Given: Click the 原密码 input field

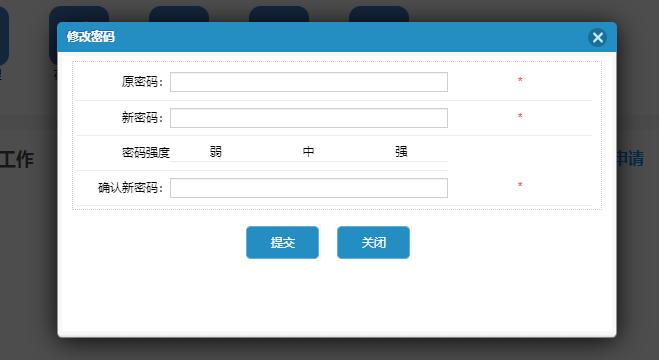Looking at the screenshot, I should point(309,82).
